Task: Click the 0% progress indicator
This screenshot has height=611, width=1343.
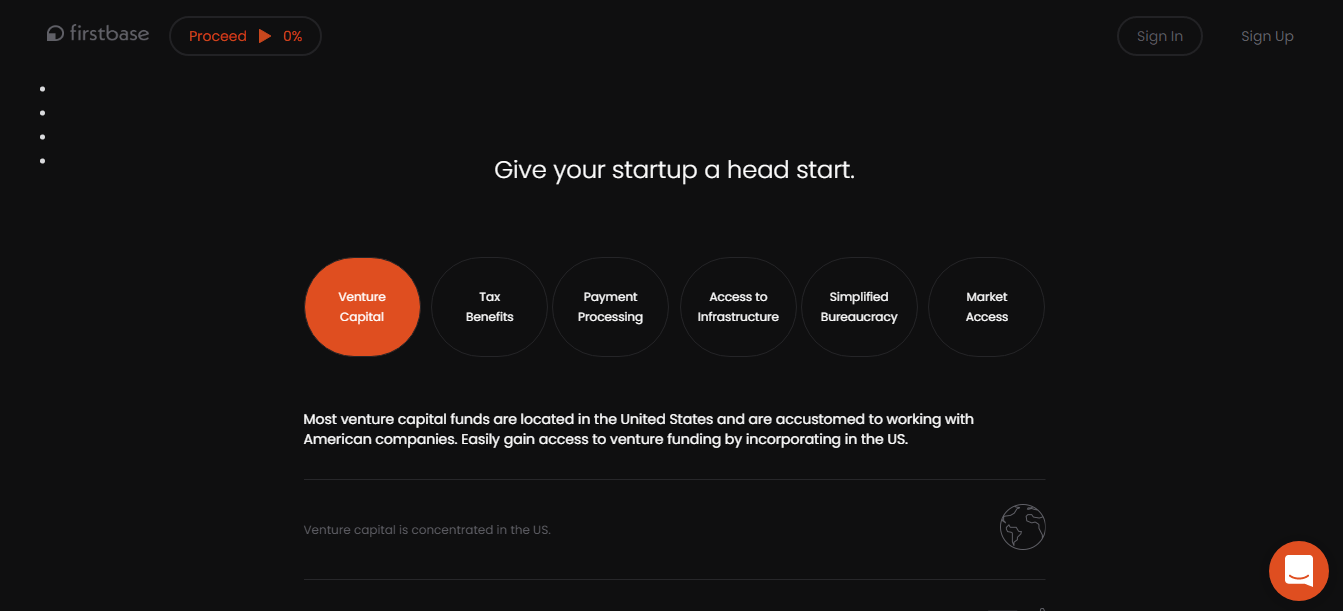Action: (x=291, y=36)
